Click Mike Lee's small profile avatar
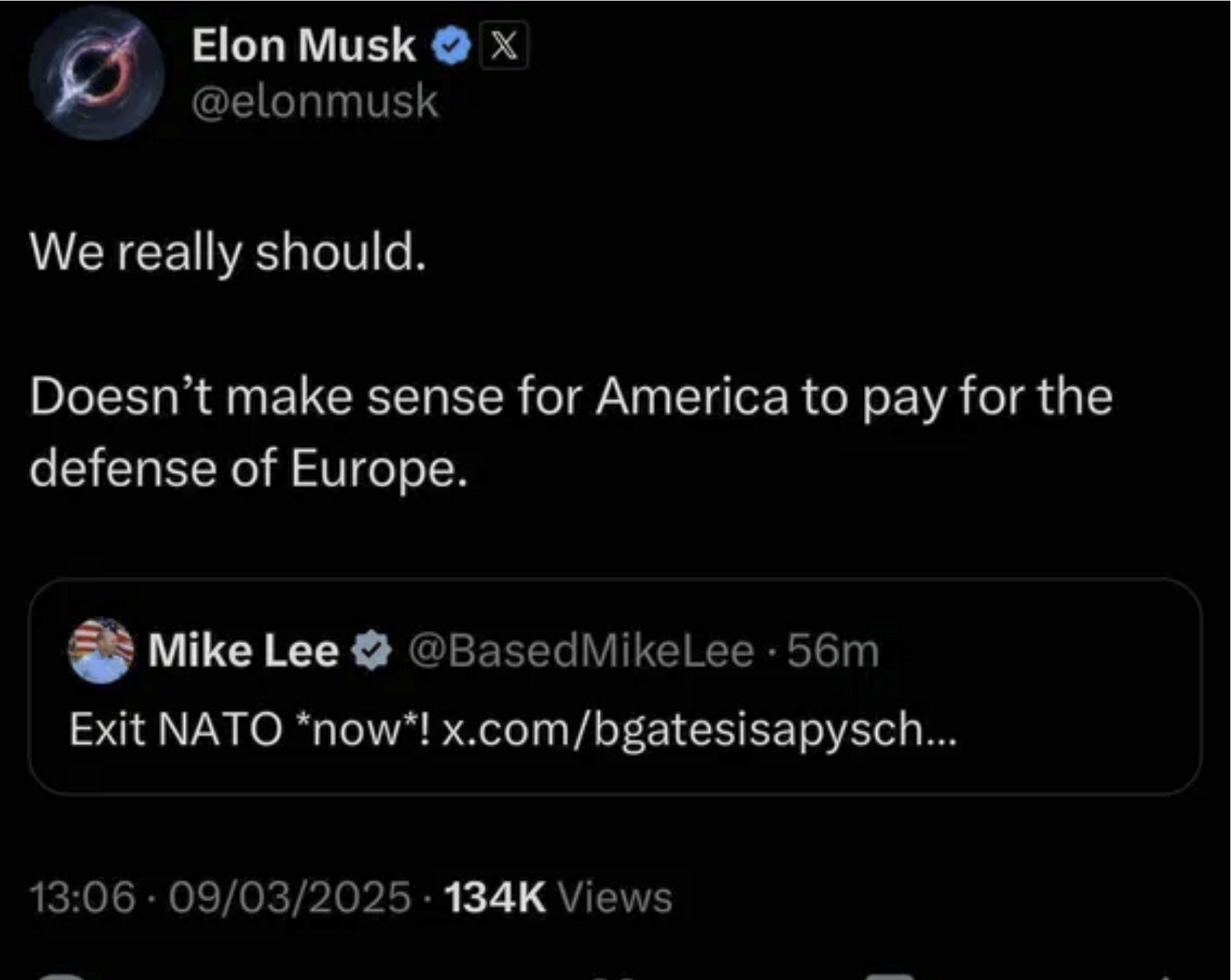This screenshot has width=1231, height=980. [x=101, y=650]
